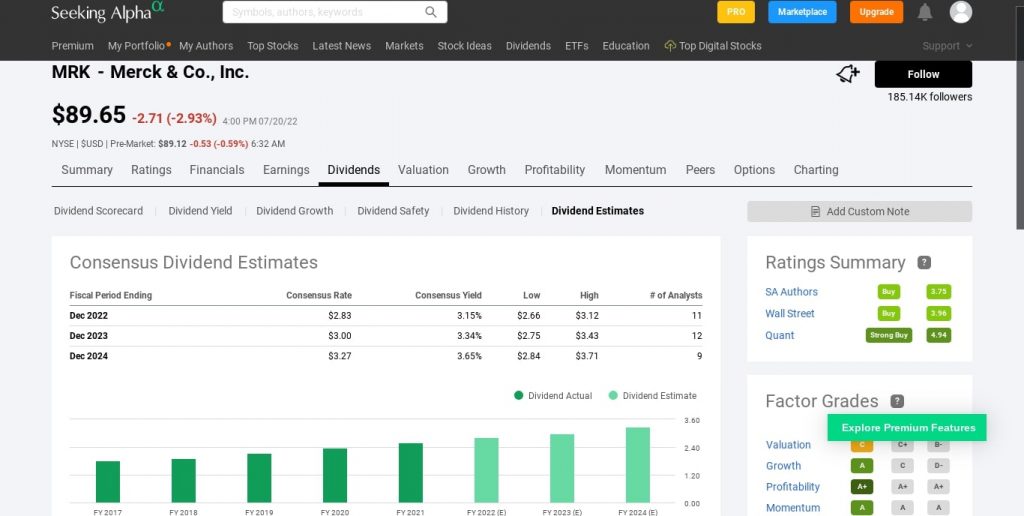Open the My Portfolio menu
This screenshot has width=1024, height=516.
click(138, 46)
